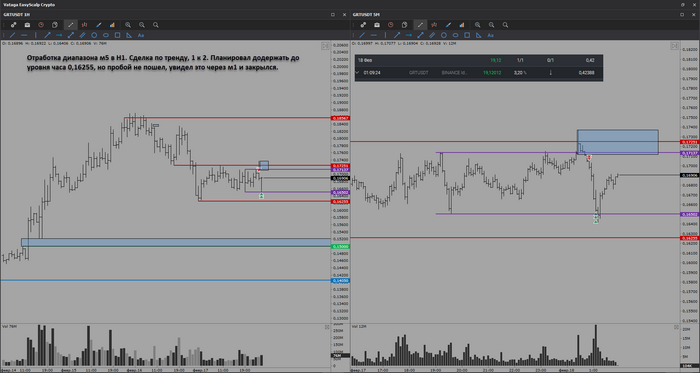Select the circle tool in 1H panel
Viewport: 700px width, 373px height.
[94, 35]
